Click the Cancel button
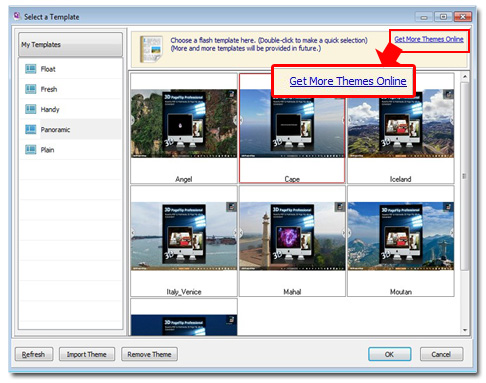Viewport: 486px width, 383px height. (x=441, y=354)
